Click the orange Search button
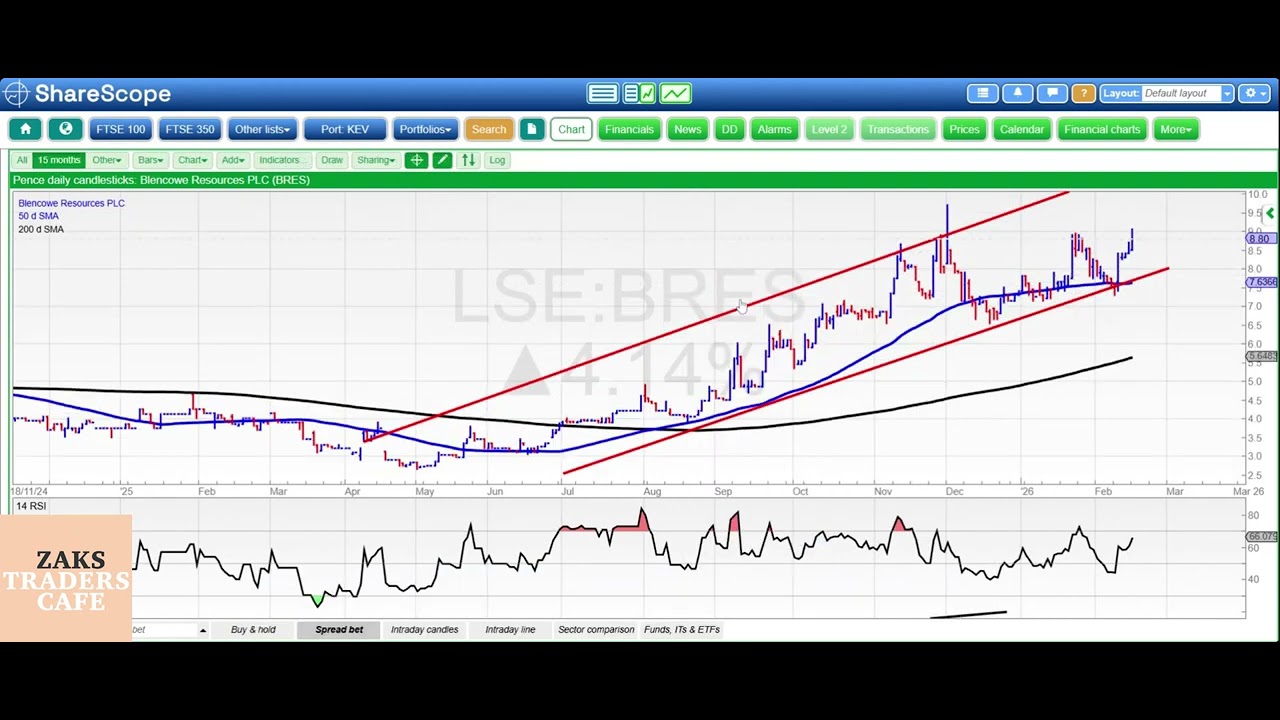 [489, 129]
